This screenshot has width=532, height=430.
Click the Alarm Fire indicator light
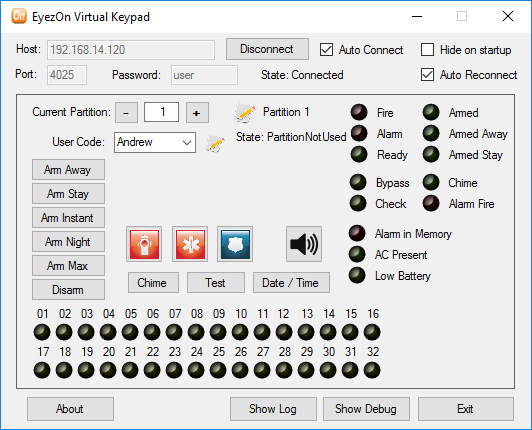pyautogui.click(x=431, y=204)
